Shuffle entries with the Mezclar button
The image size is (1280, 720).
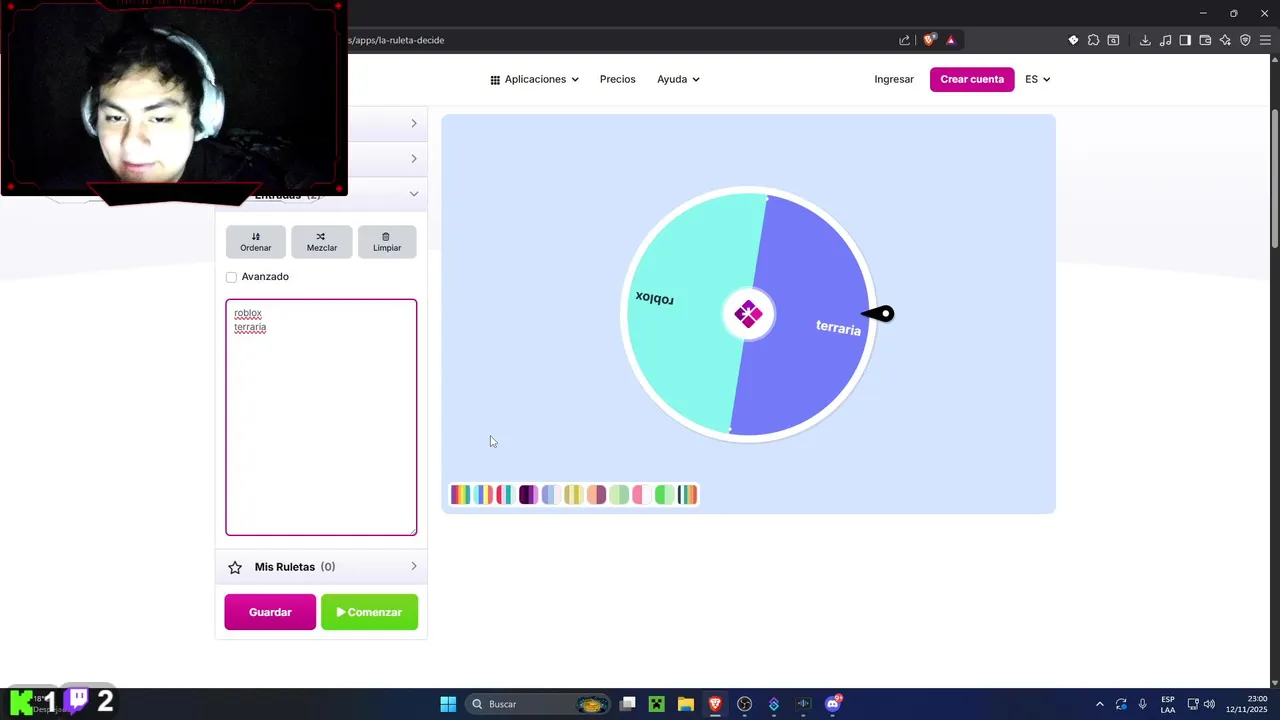tap(321, 241)
